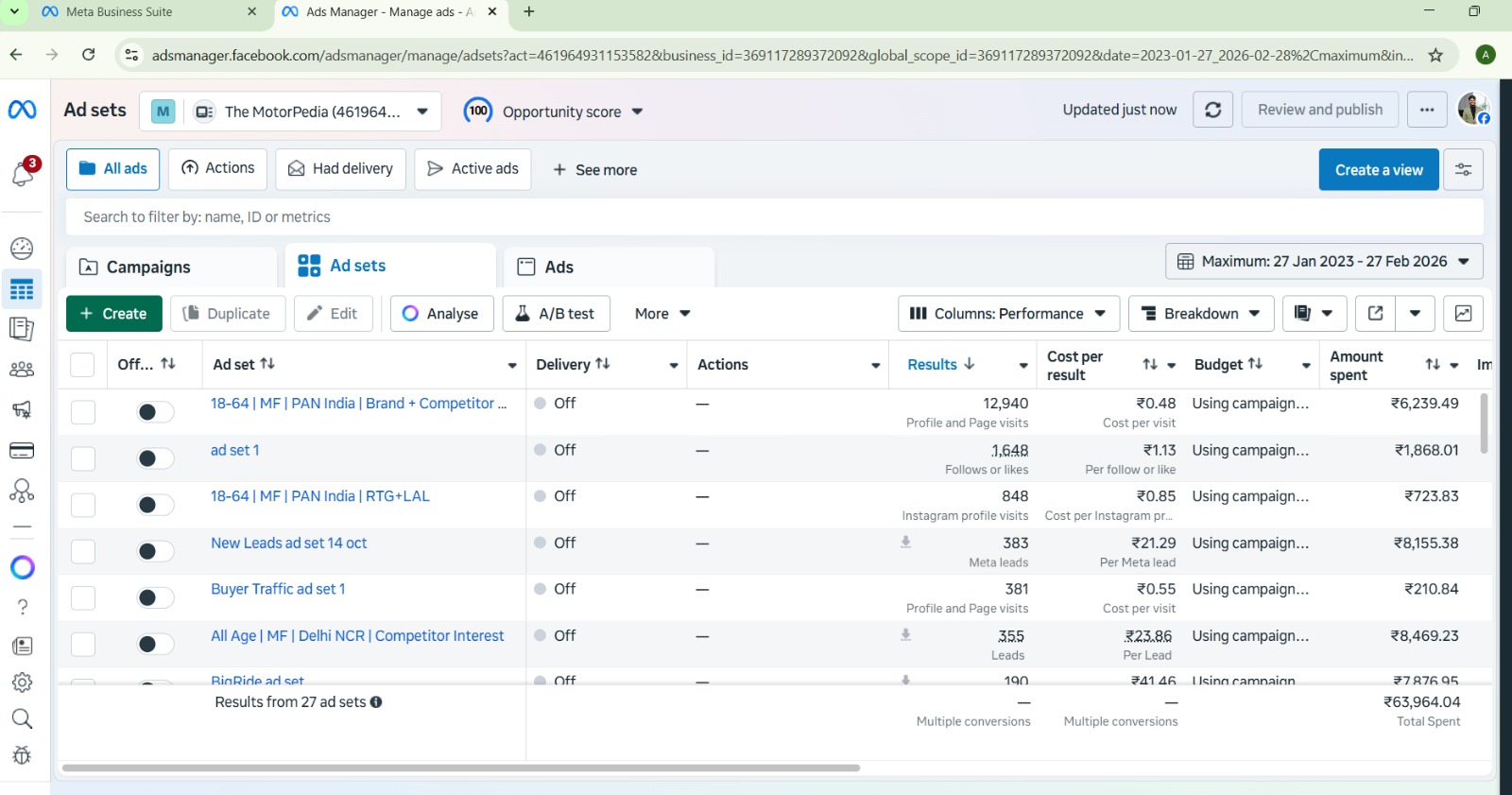Open the audiences people icon in sidebar
The image size is (1512, 795).
tap(22, 370)
